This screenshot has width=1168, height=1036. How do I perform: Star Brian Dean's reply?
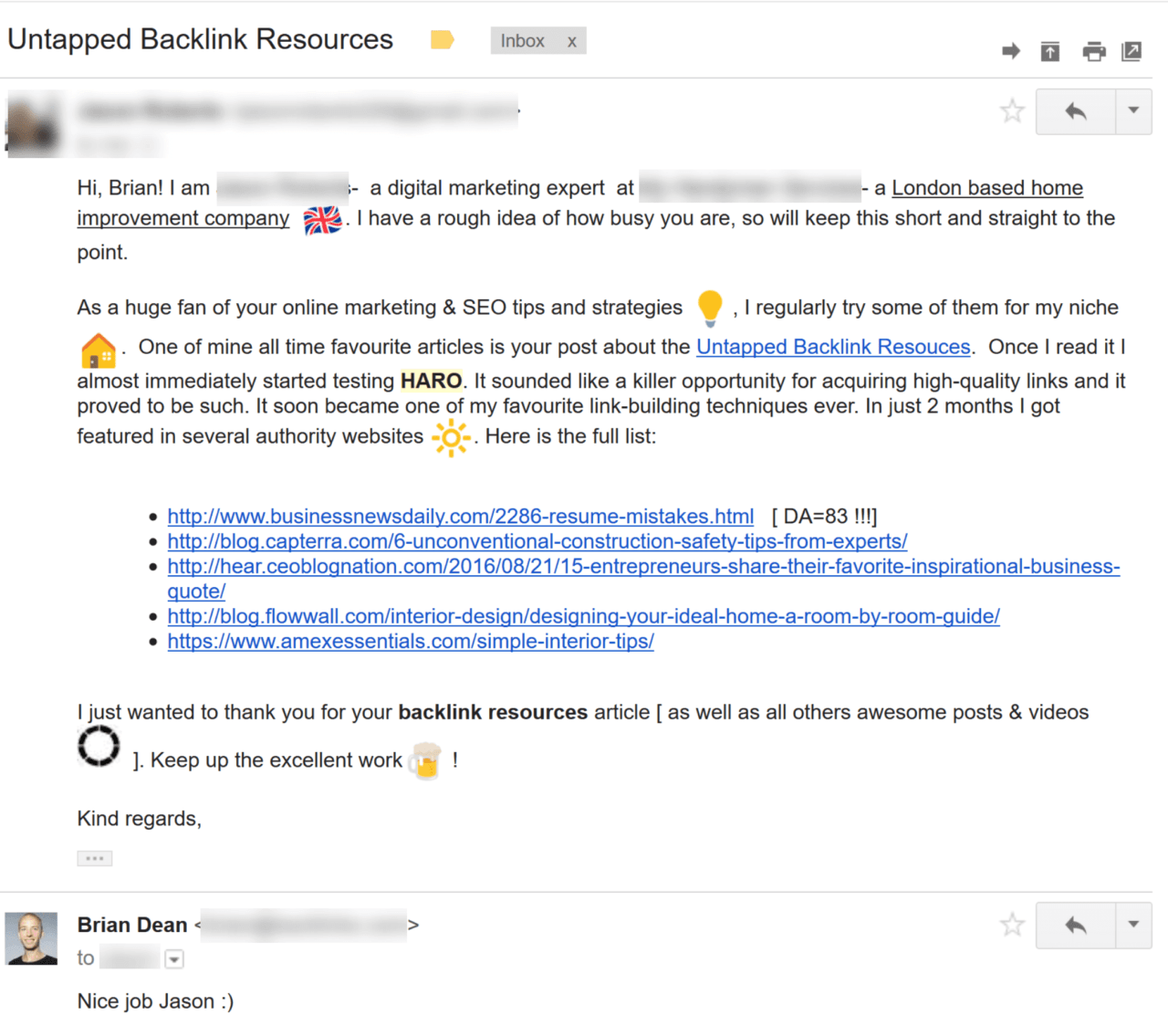(1012, 924)
